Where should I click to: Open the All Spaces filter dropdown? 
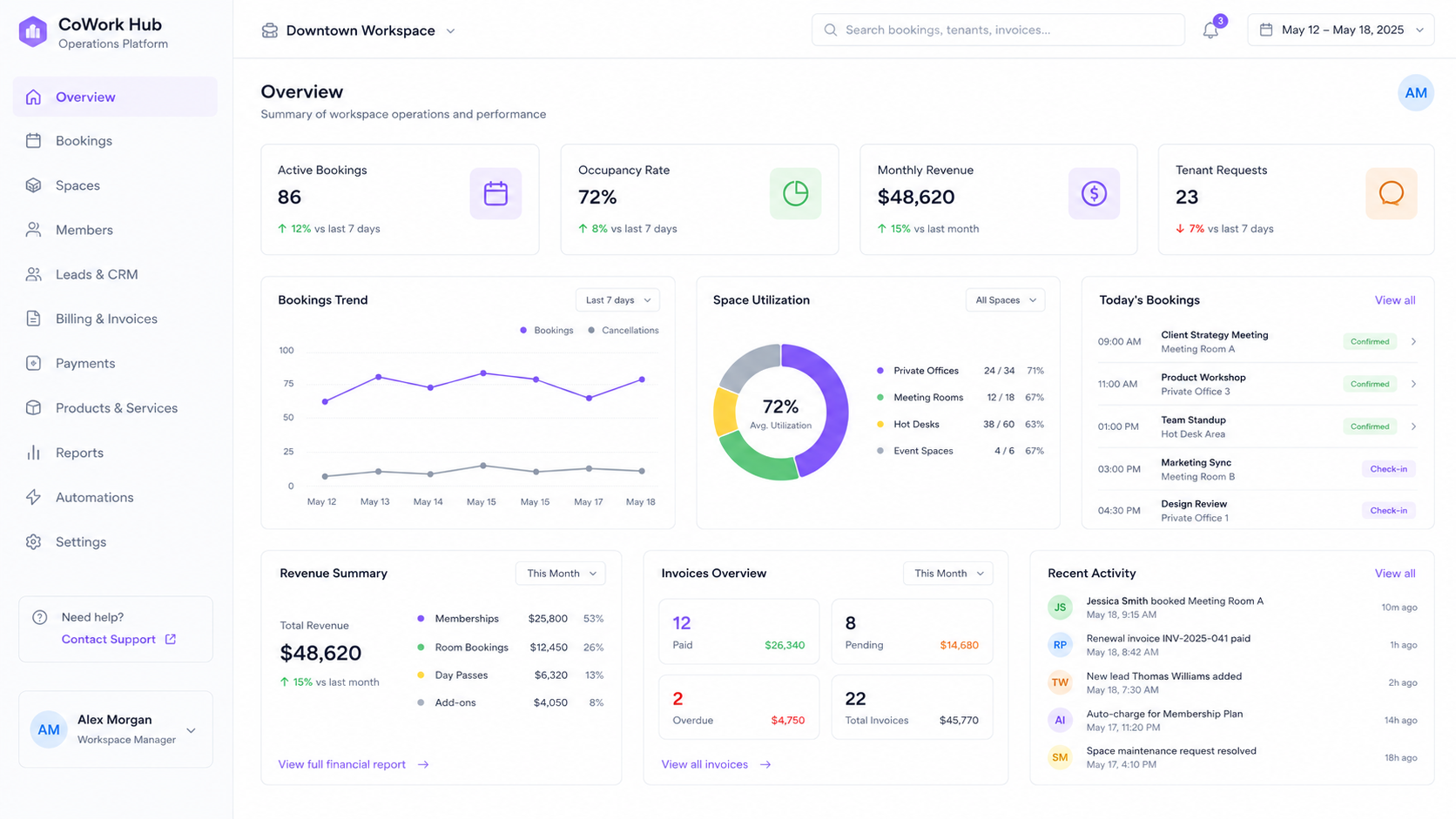point(1006,300)
